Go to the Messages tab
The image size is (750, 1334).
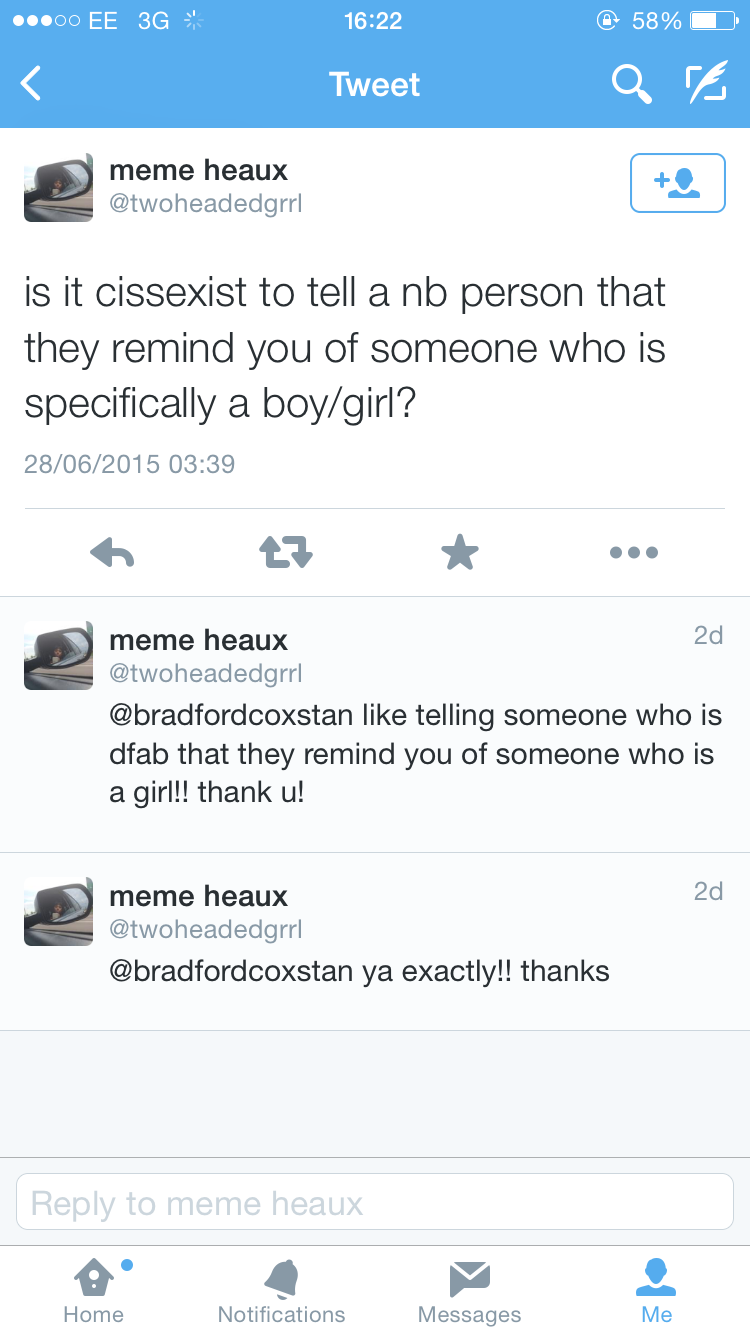[x=469, y=1292]
